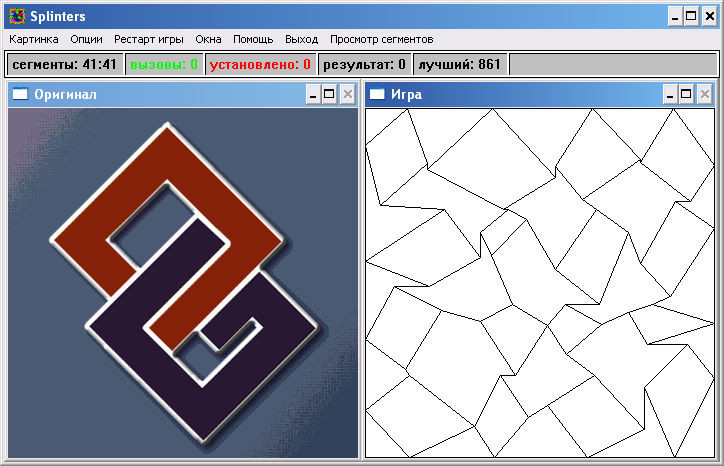
Task: Click the сегменты counter in status bar
Action: pos(64,65)
